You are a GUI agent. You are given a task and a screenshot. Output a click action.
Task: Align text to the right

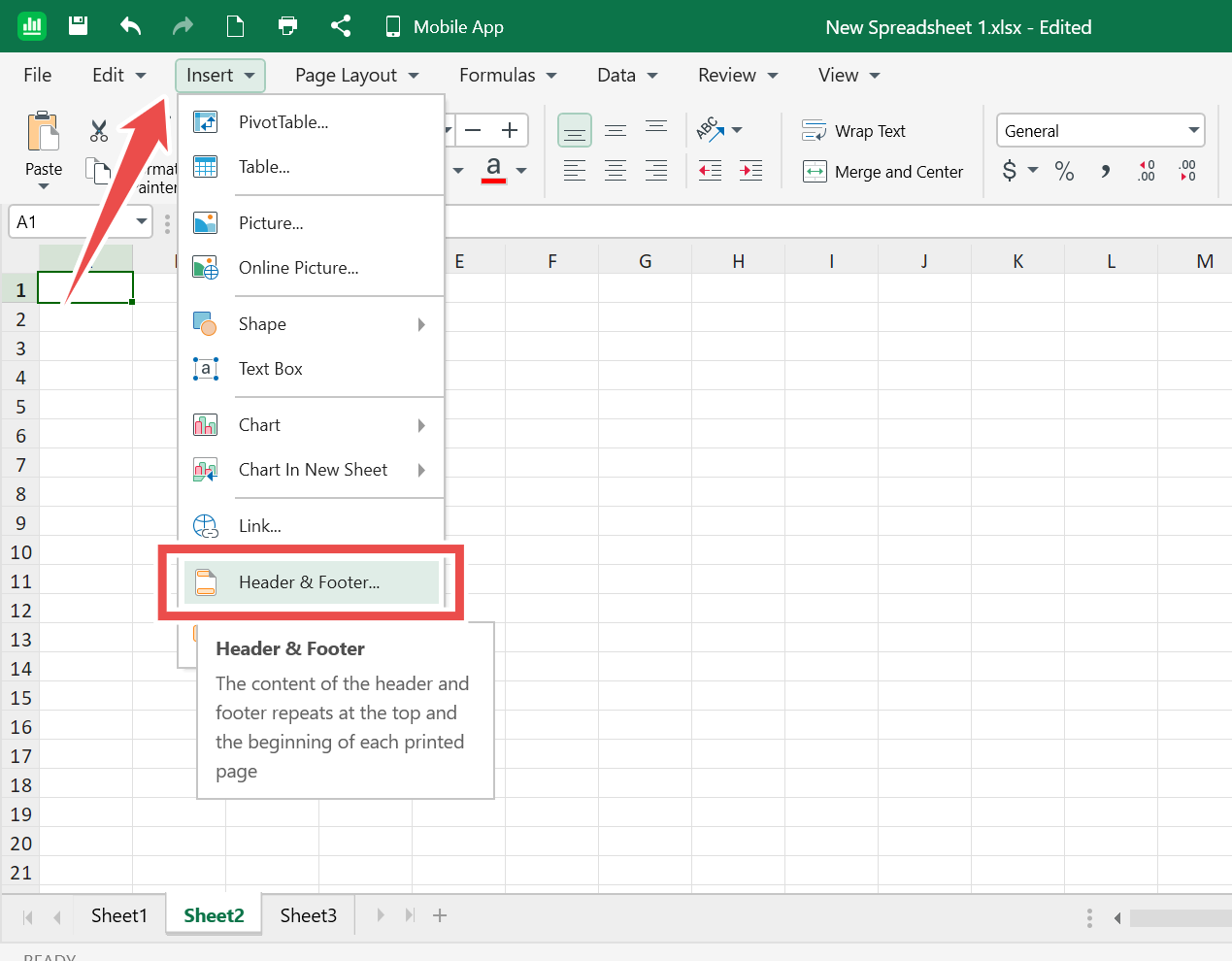pyautogui.click(x=656, y=171)
